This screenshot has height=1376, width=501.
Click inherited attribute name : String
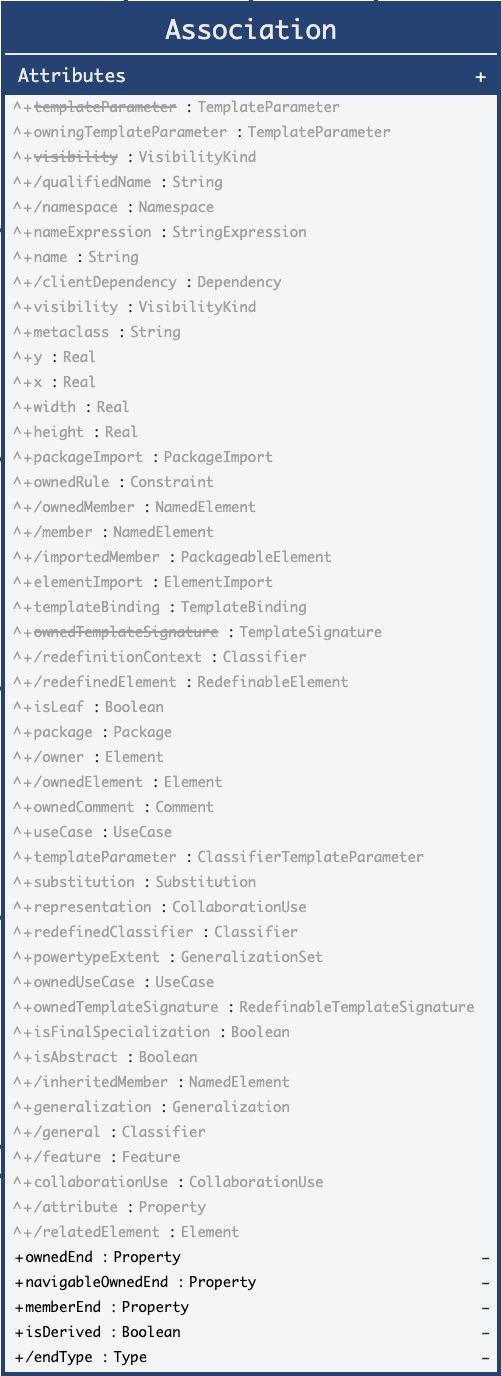point(76,257)
